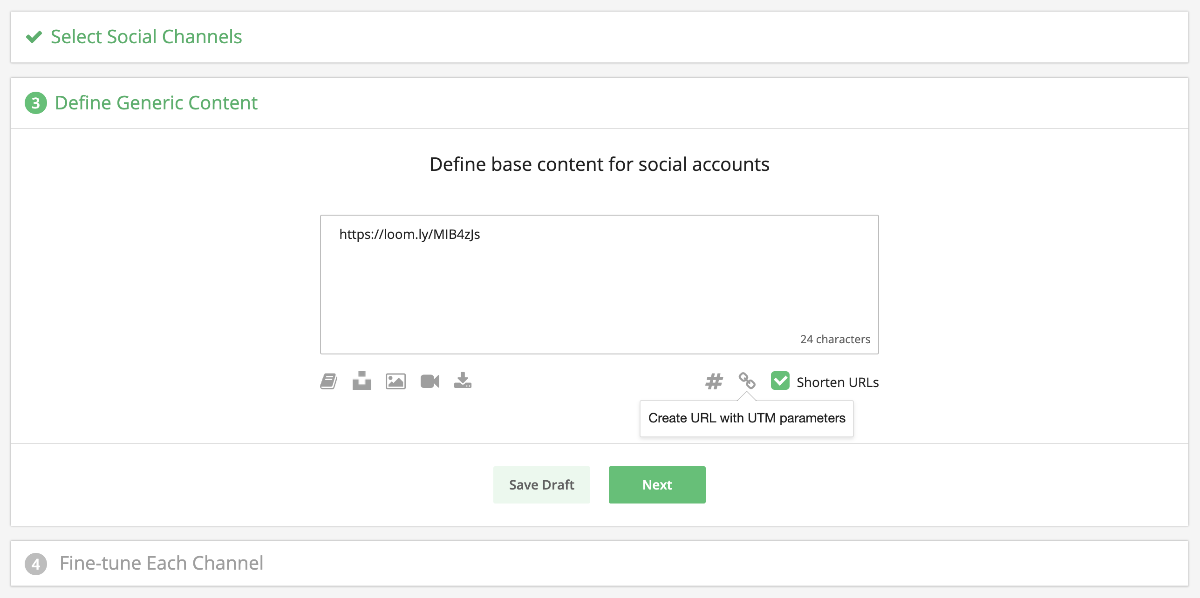Viewport: 1200px width, 598px height.
Task: Open post ideas with the book icon
Action: tap(328, 380)
